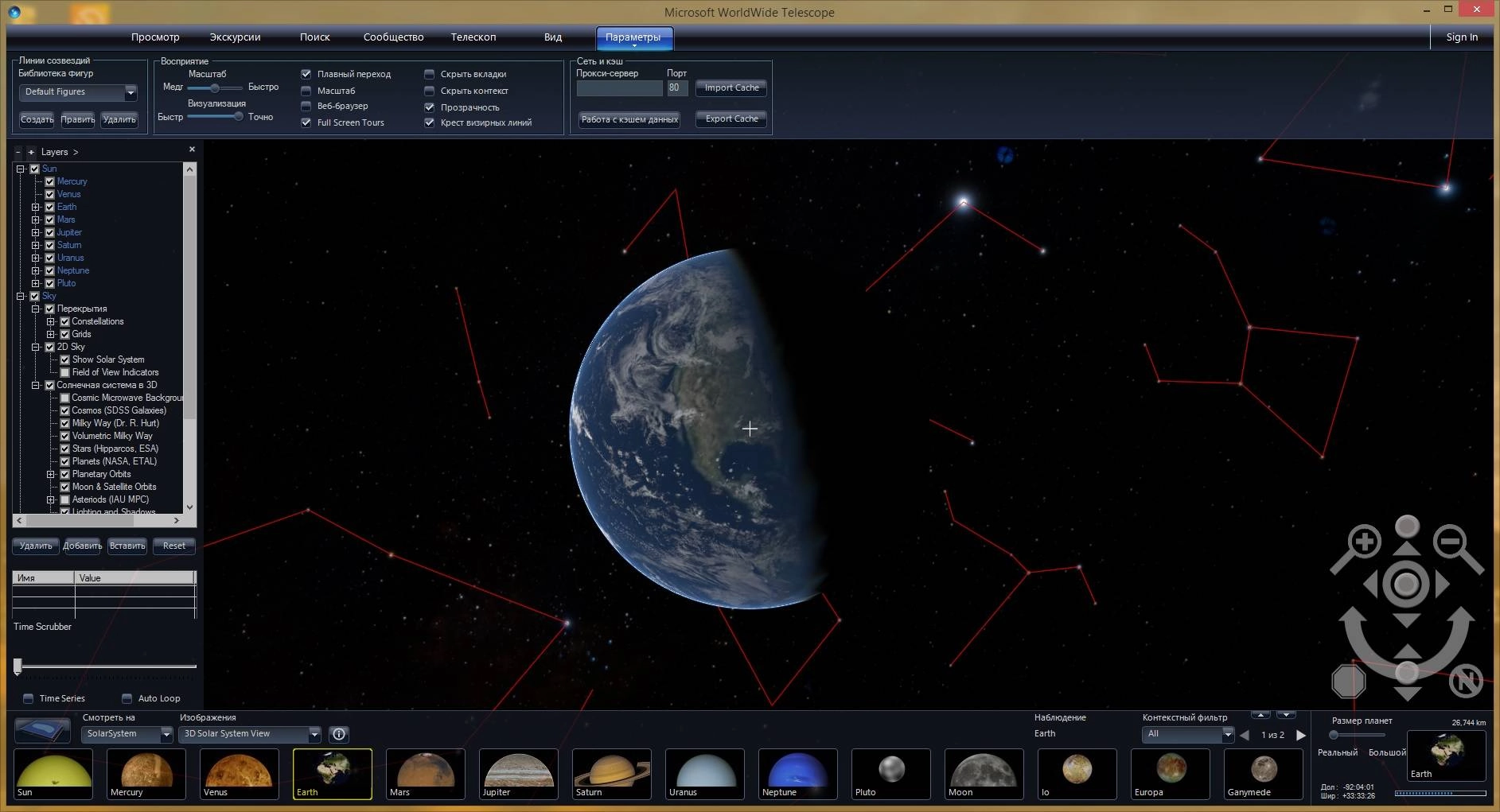
Task: Toggle Full Screen Tours checkbox
Action: (x=306, y=122)
